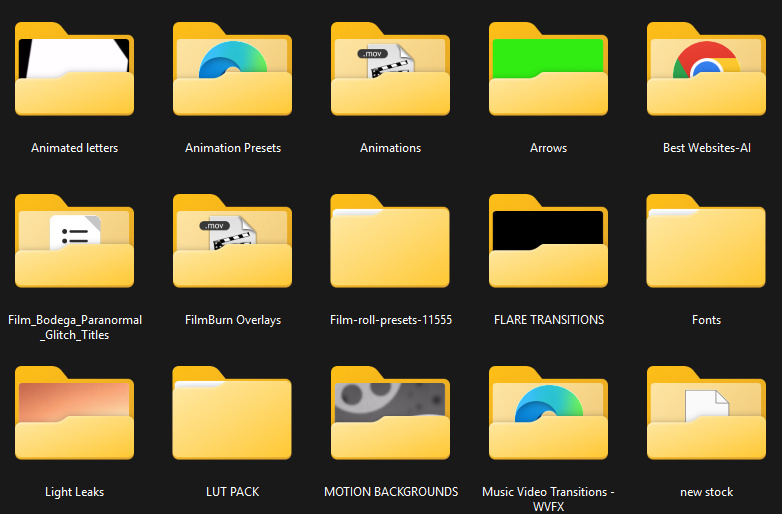
Task: Click the 'LUT PACK' name label
Action: [232, 492]
